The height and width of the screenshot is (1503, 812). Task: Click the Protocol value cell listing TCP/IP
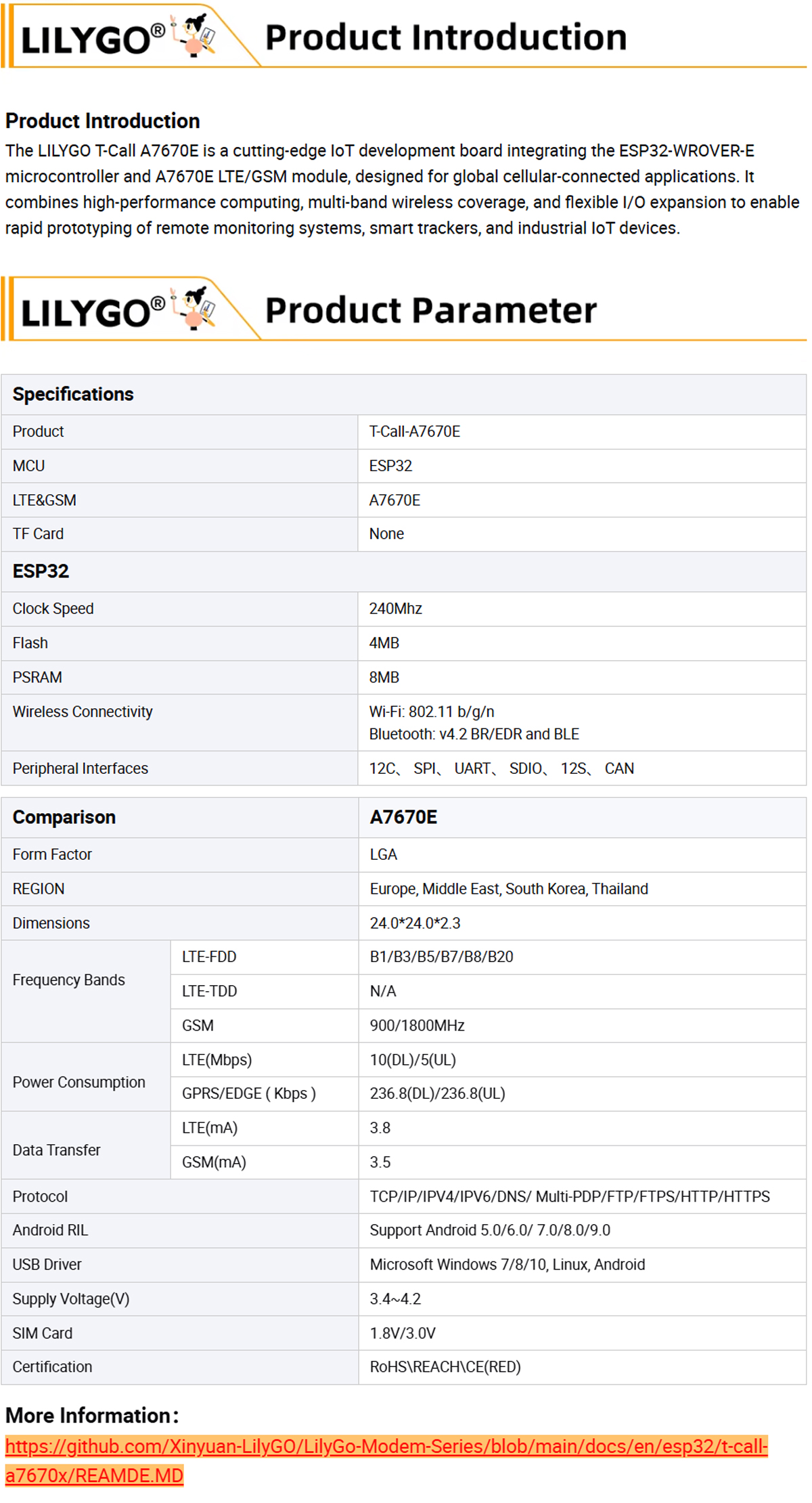tap(569, 1196)
